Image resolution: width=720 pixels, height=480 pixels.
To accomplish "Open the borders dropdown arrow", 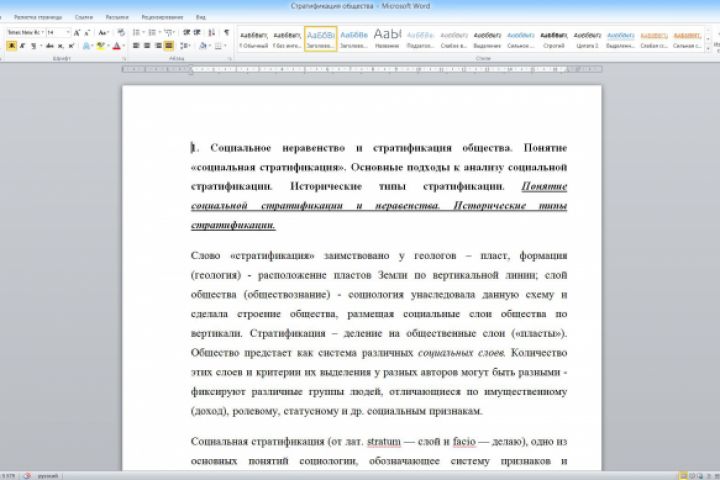I will click(225, 46).
